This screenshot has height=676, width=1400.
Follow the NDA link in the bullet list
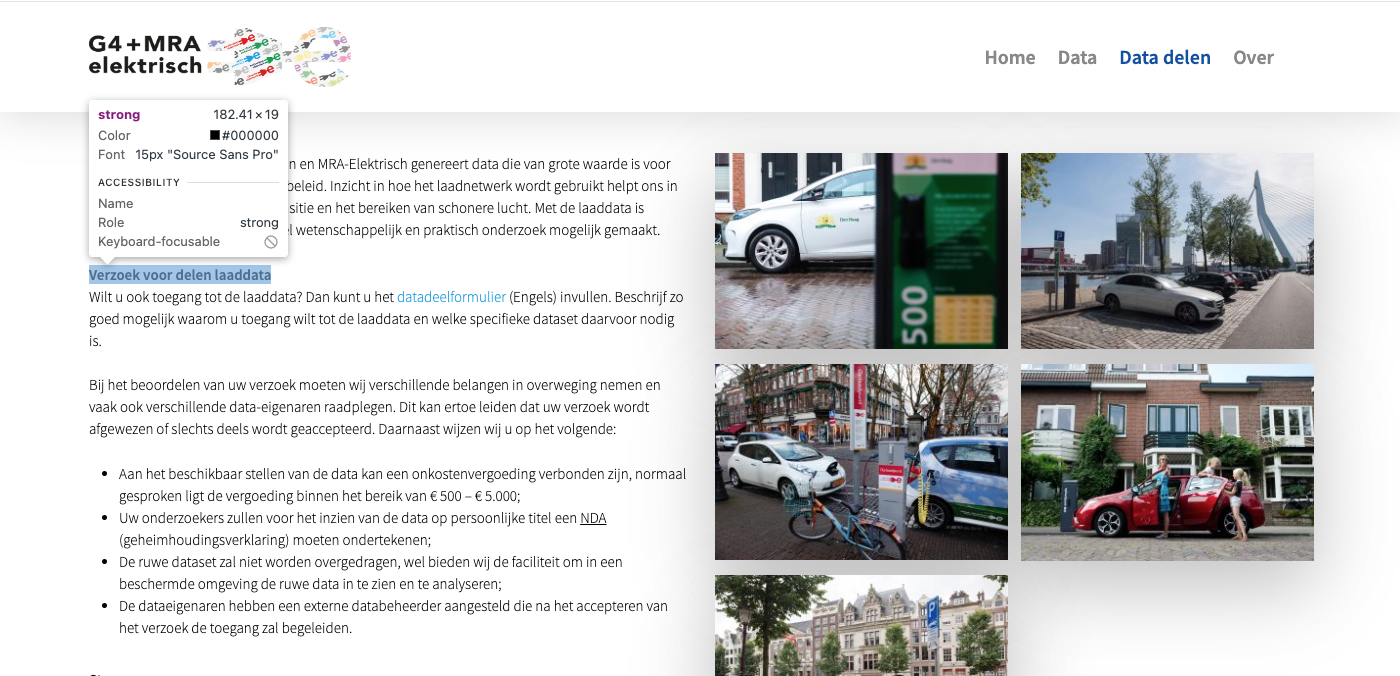coord(593,518)
